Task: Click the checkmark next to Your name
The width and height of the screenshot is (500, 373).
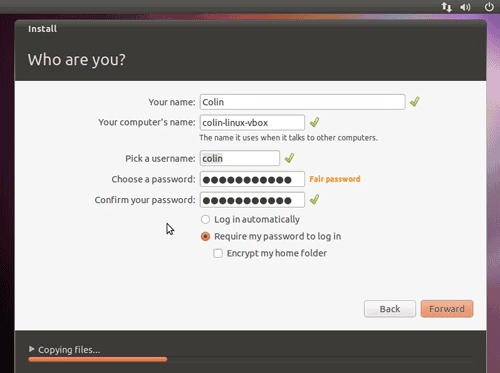Action: 415,101
